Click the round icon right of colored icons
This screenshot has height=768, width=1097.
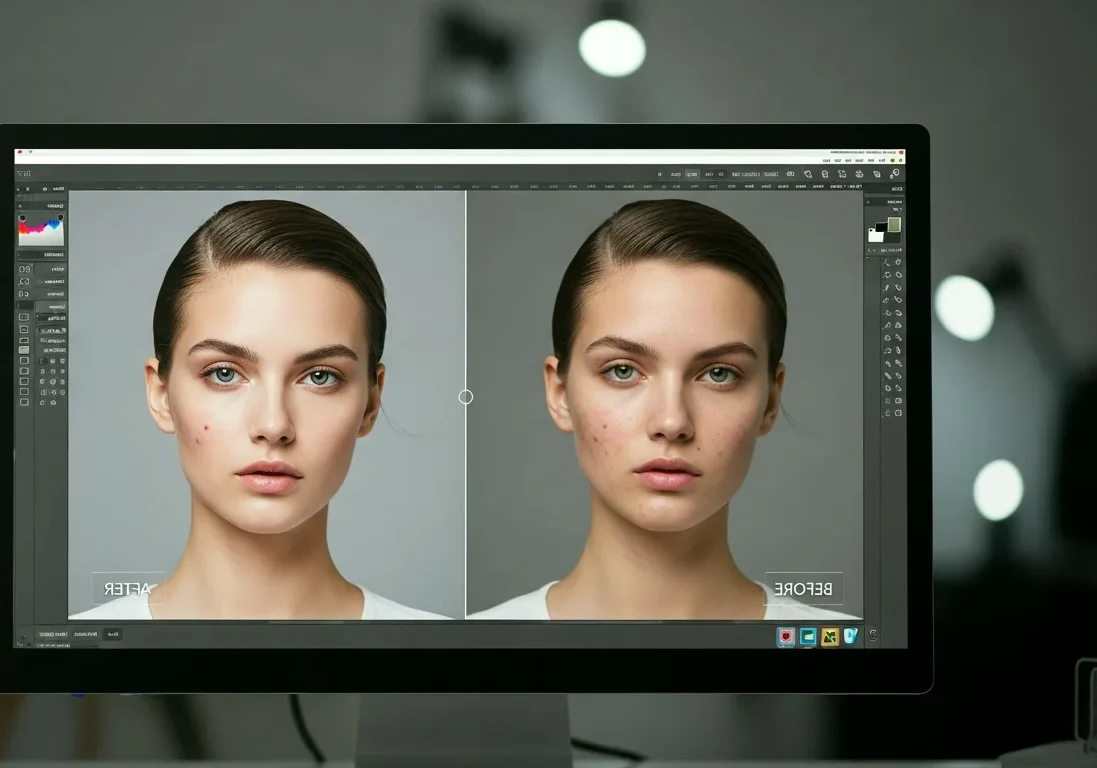point(873,634)
